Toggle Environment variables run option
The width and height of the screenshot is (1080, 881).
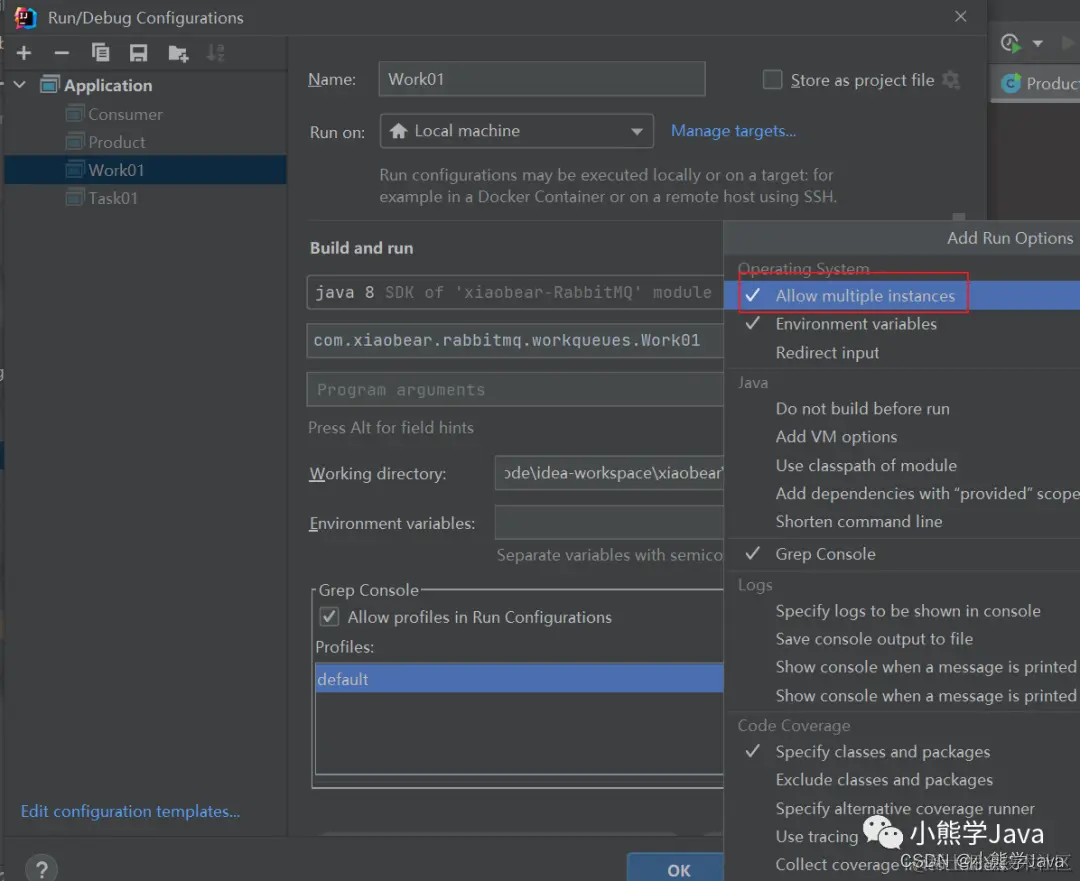point(902,324)
